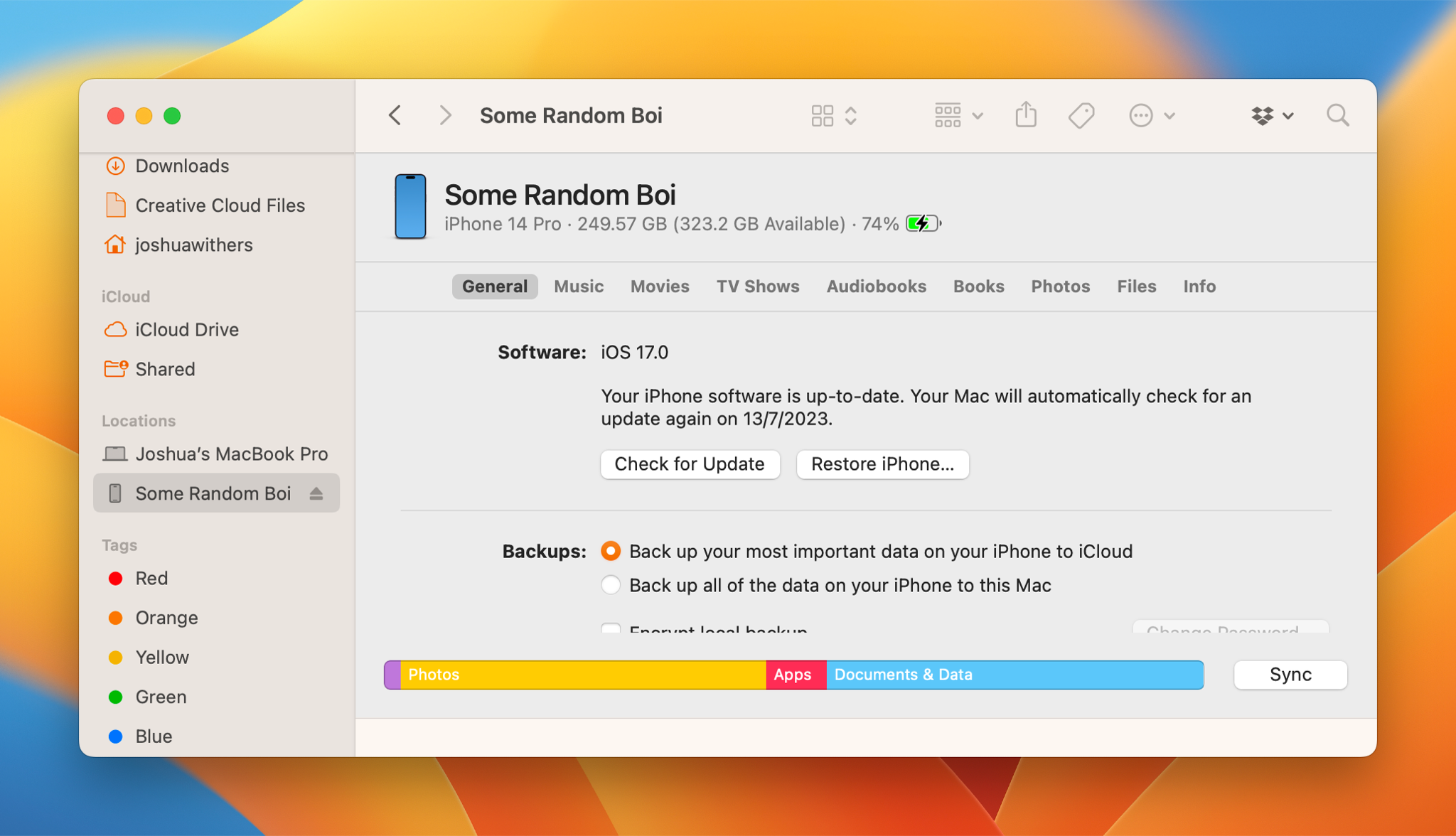Go forward with the right chevron
The height and width of the screenshot is (836, 1456).
click(x=445, y=115)
